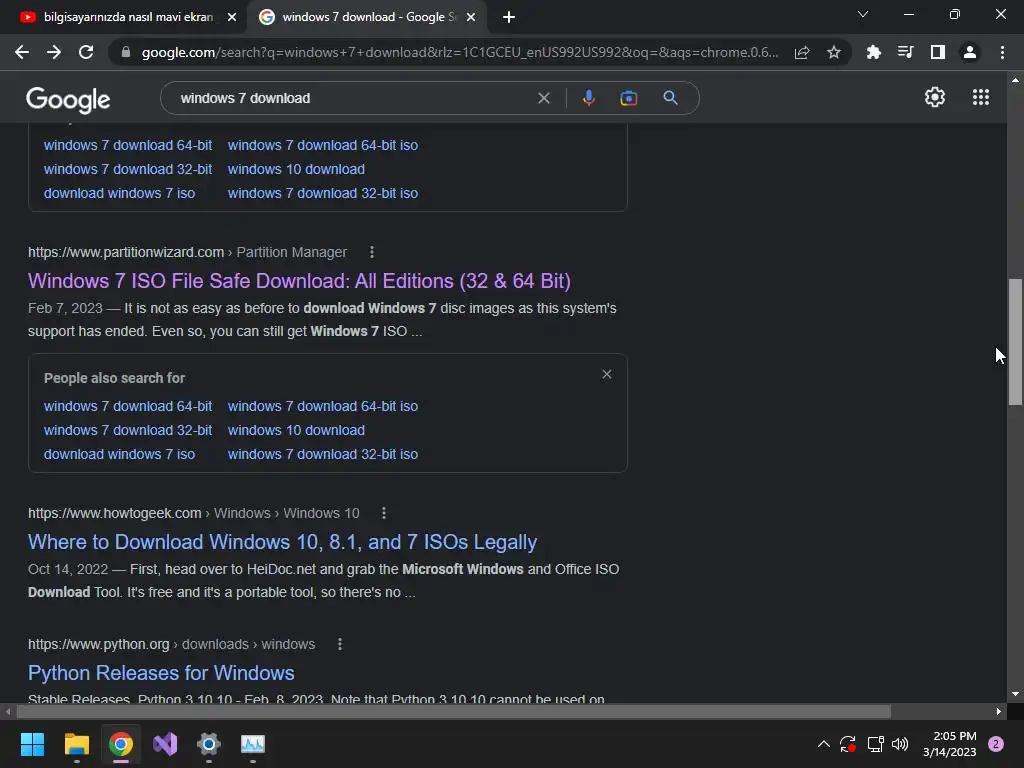Image resolution: width=1024 pixels, height=768 pixels.
Task: Close the YouTube tab
Action: pos(232,17)
